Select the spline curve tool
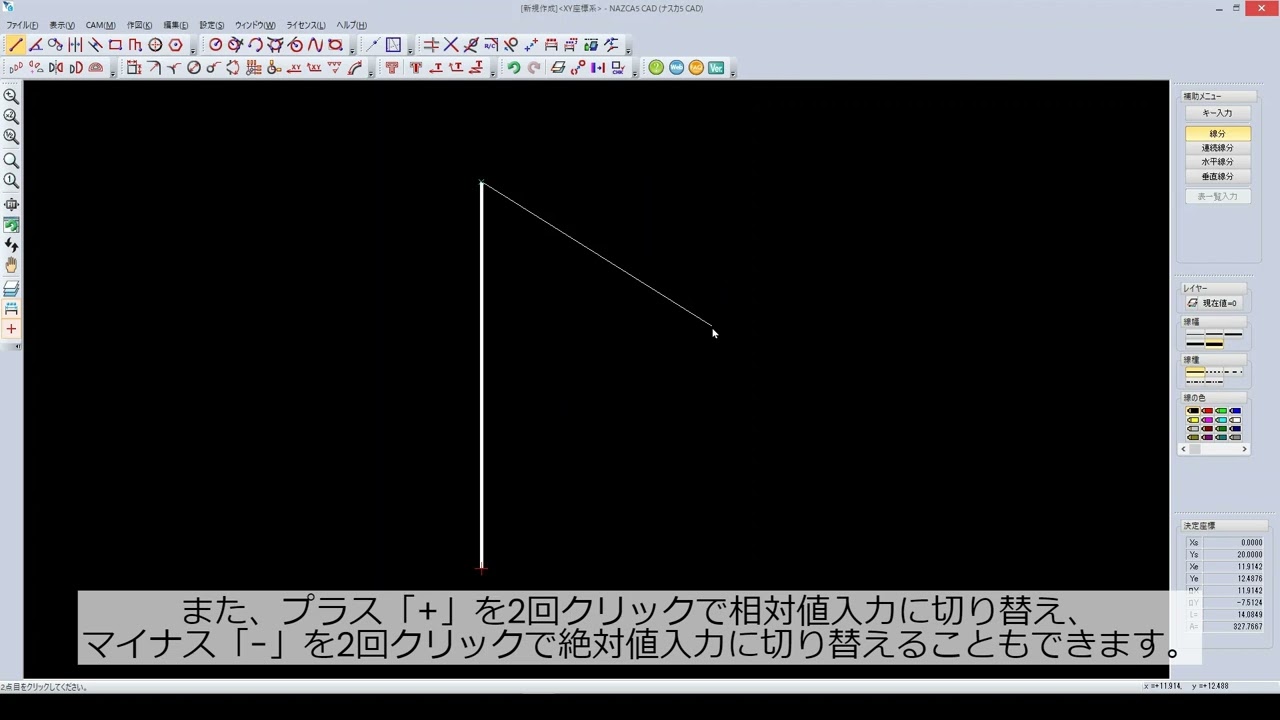This screenshot has height=720, width=1280. click(x=315, y=45)
